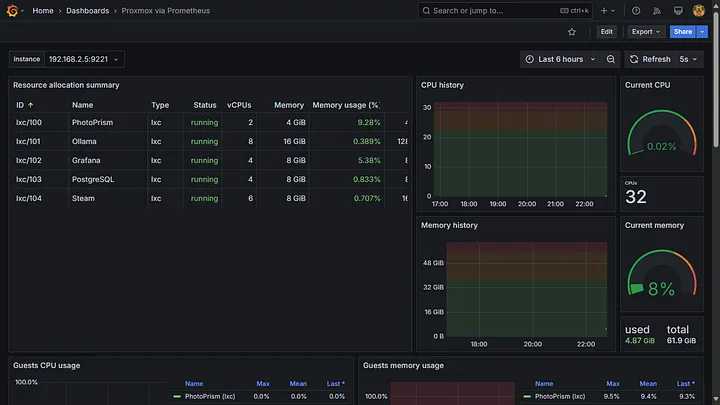The height and width of the screenshot is (405, 720).
Task: Click the CPU history panel title
Action: pos(442,85)
